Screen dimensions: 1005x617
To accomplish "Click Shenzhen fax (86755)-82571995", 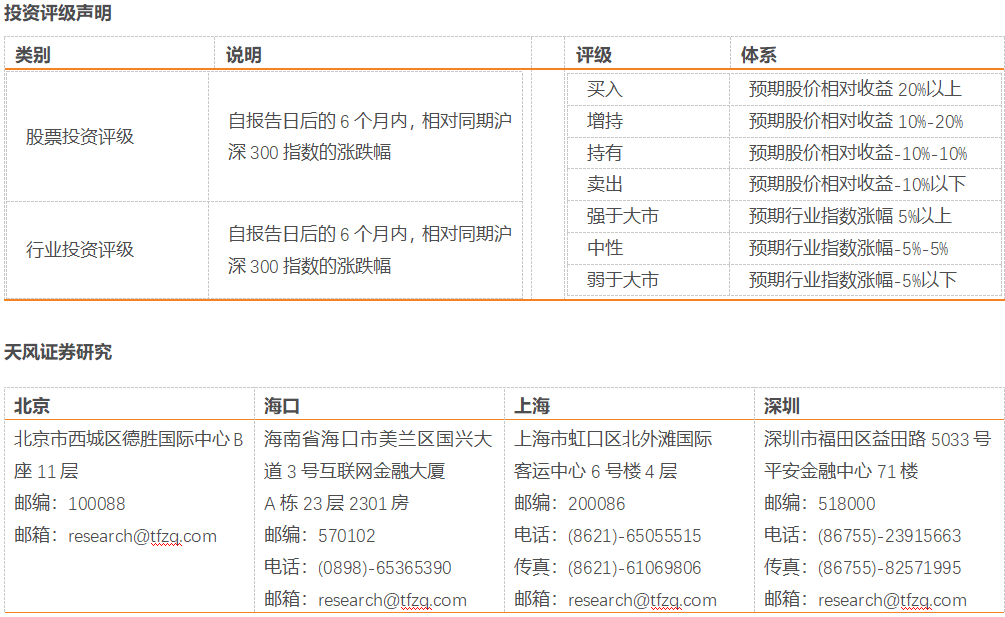I will (x=890, y=568).
